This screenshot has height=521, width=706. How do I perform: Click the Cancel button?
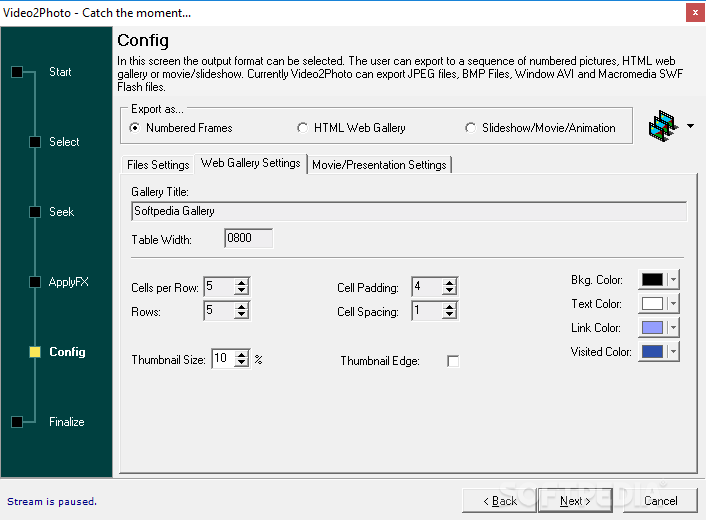tap(660, 501)
